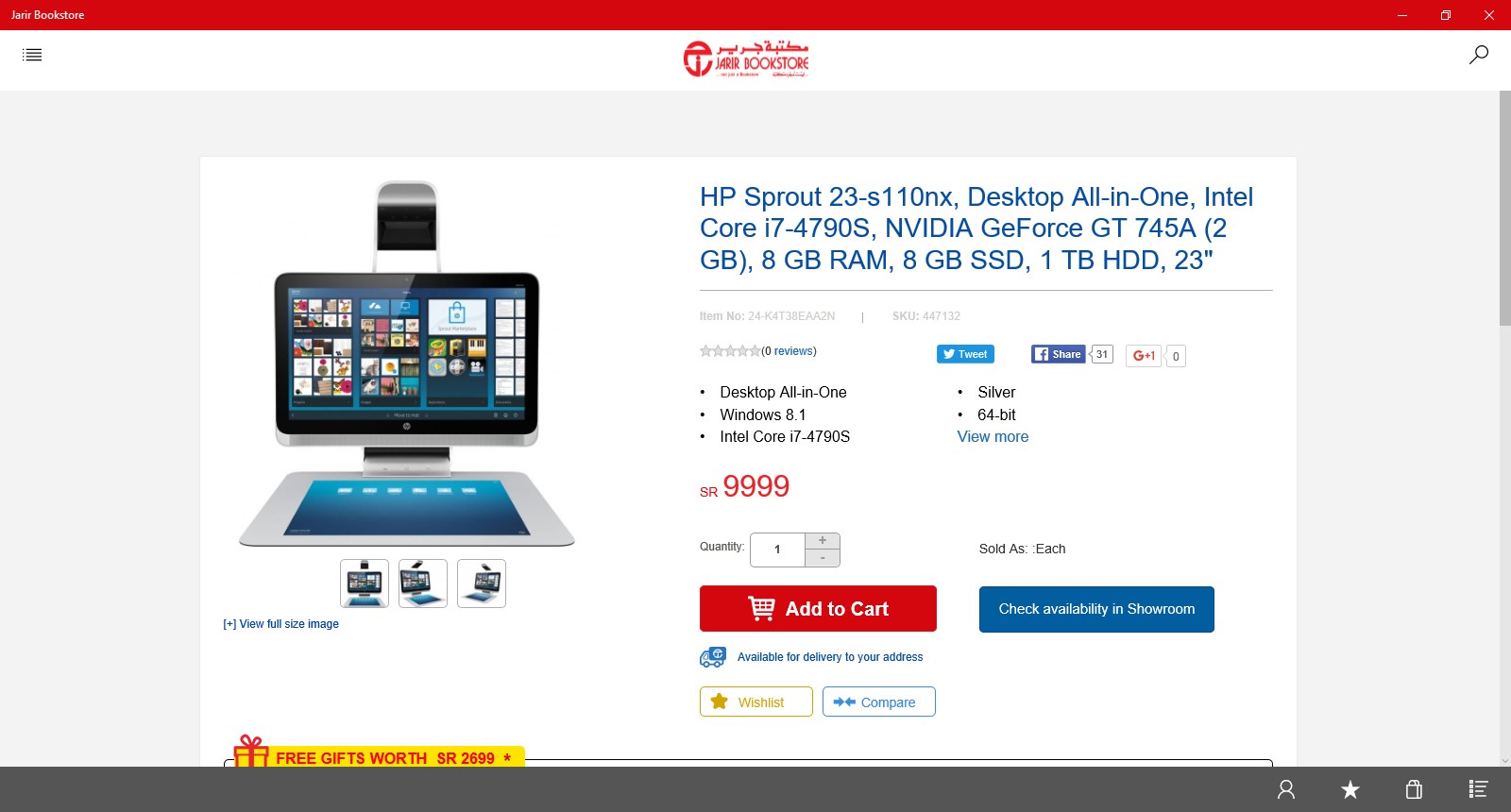Click the Compare button
The height and width of the screenshot is (812, 1511).
tap(879, 702)
